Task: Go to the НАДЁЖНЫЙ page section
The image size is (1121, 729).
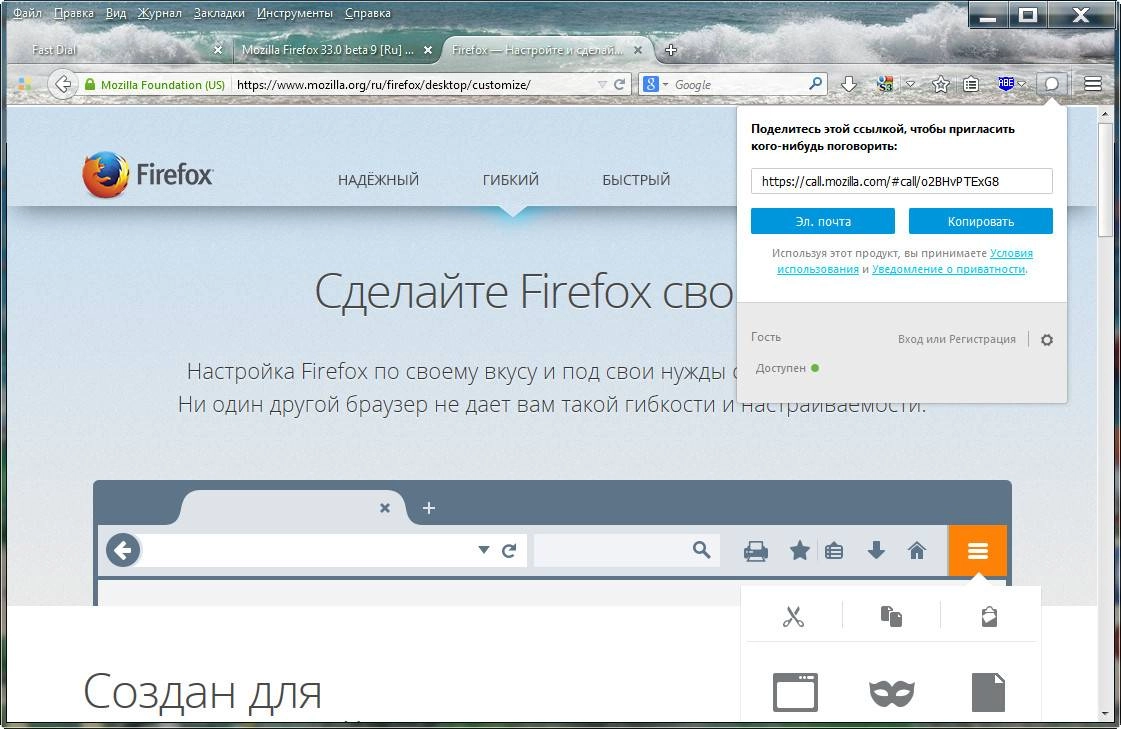Action: [378, 180]
